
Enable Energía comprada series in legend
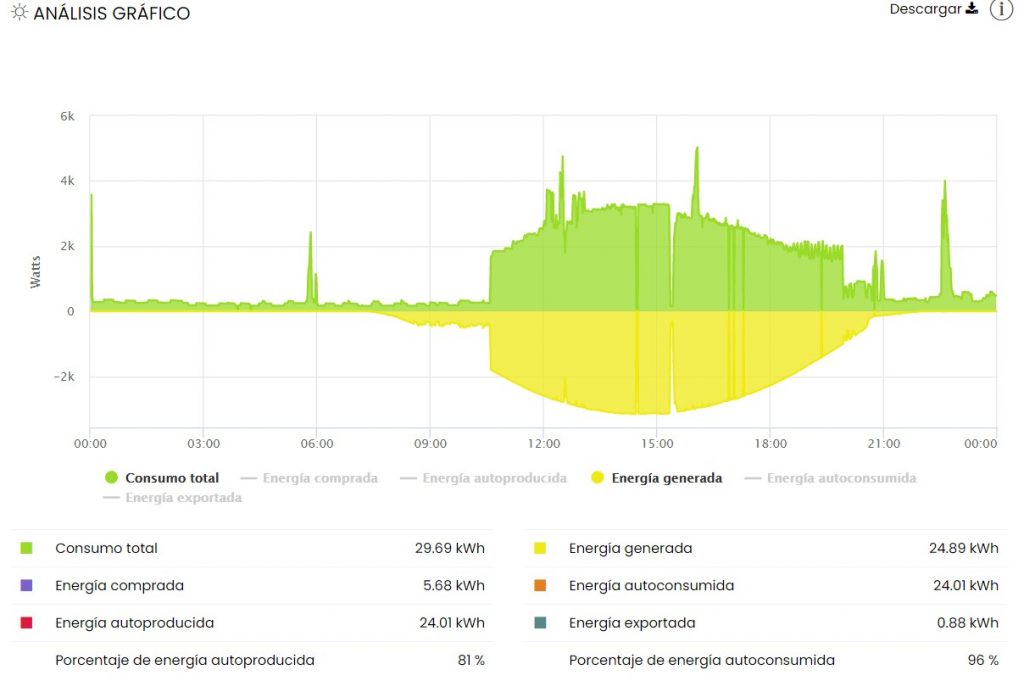click(x=320, y=478)
